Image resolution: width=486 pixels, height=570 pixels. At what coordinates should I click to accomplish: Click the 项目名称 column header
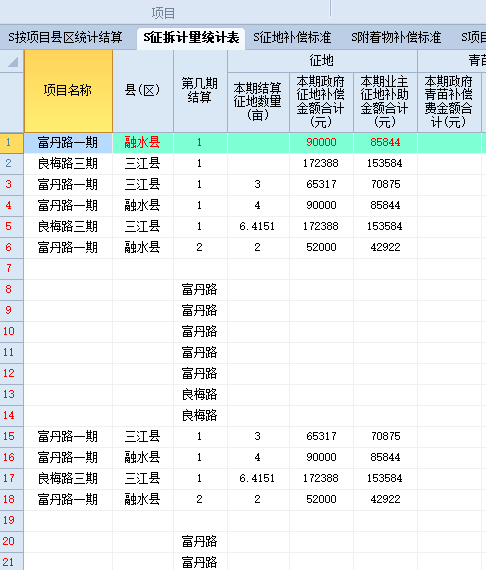point(68,91)
